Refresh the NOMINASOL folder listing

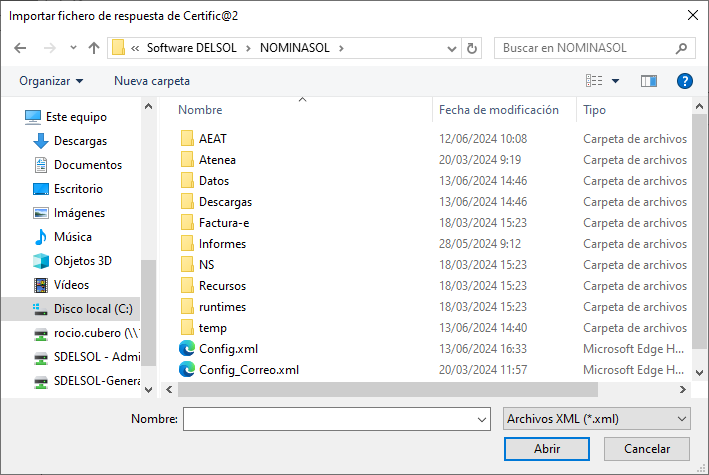(x=472, y=48)
